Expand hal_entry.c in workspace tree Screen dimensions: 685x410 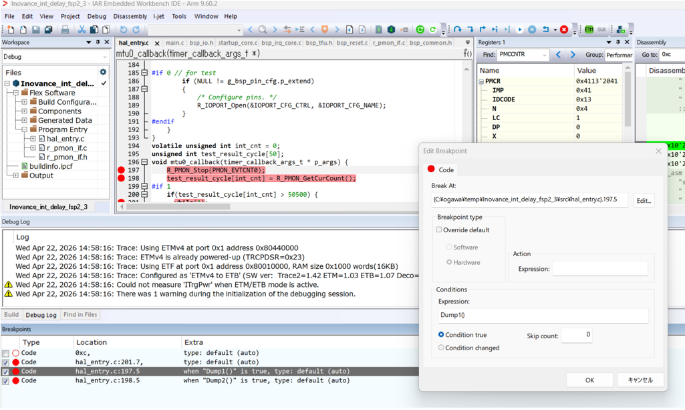click(33, 138)
